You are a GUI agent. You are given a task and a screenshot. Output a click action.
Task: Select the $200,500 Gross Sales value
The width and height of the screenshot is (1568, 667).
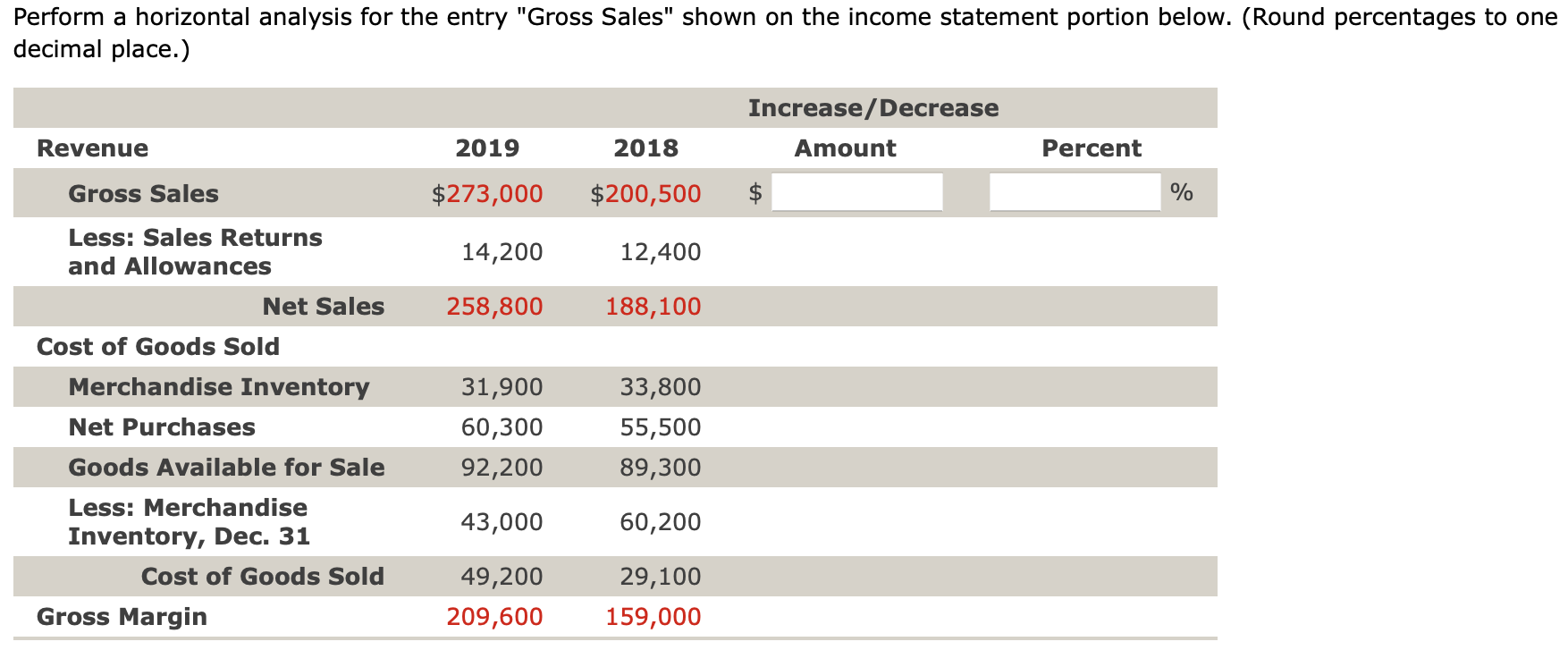coord(645,193)
